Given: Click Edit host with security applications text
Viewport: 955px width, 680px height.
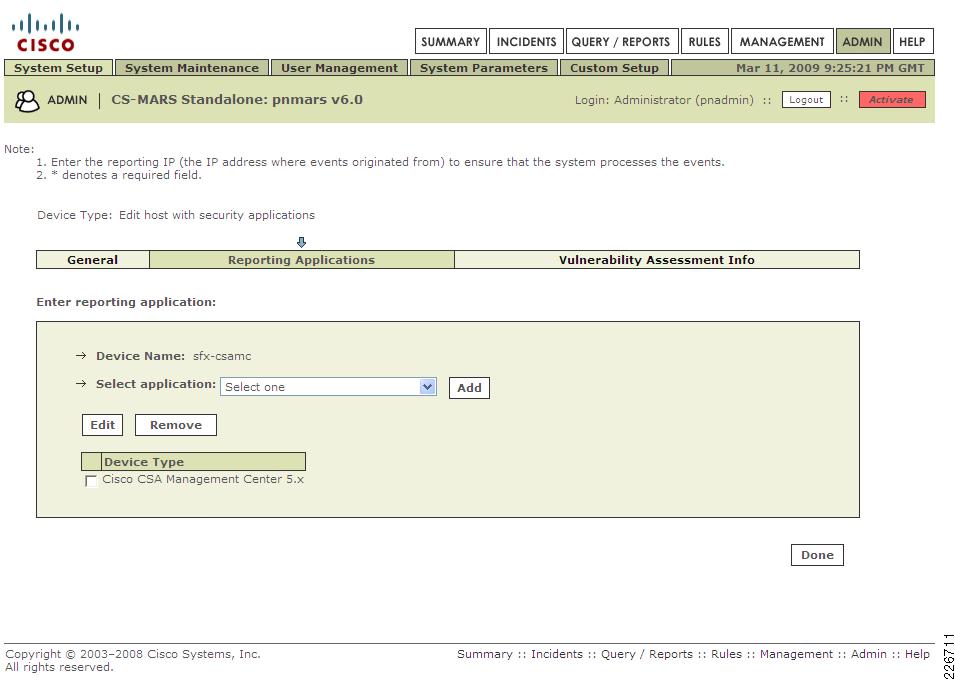Looking at the screenshot, I should click(x=217, y=215).
